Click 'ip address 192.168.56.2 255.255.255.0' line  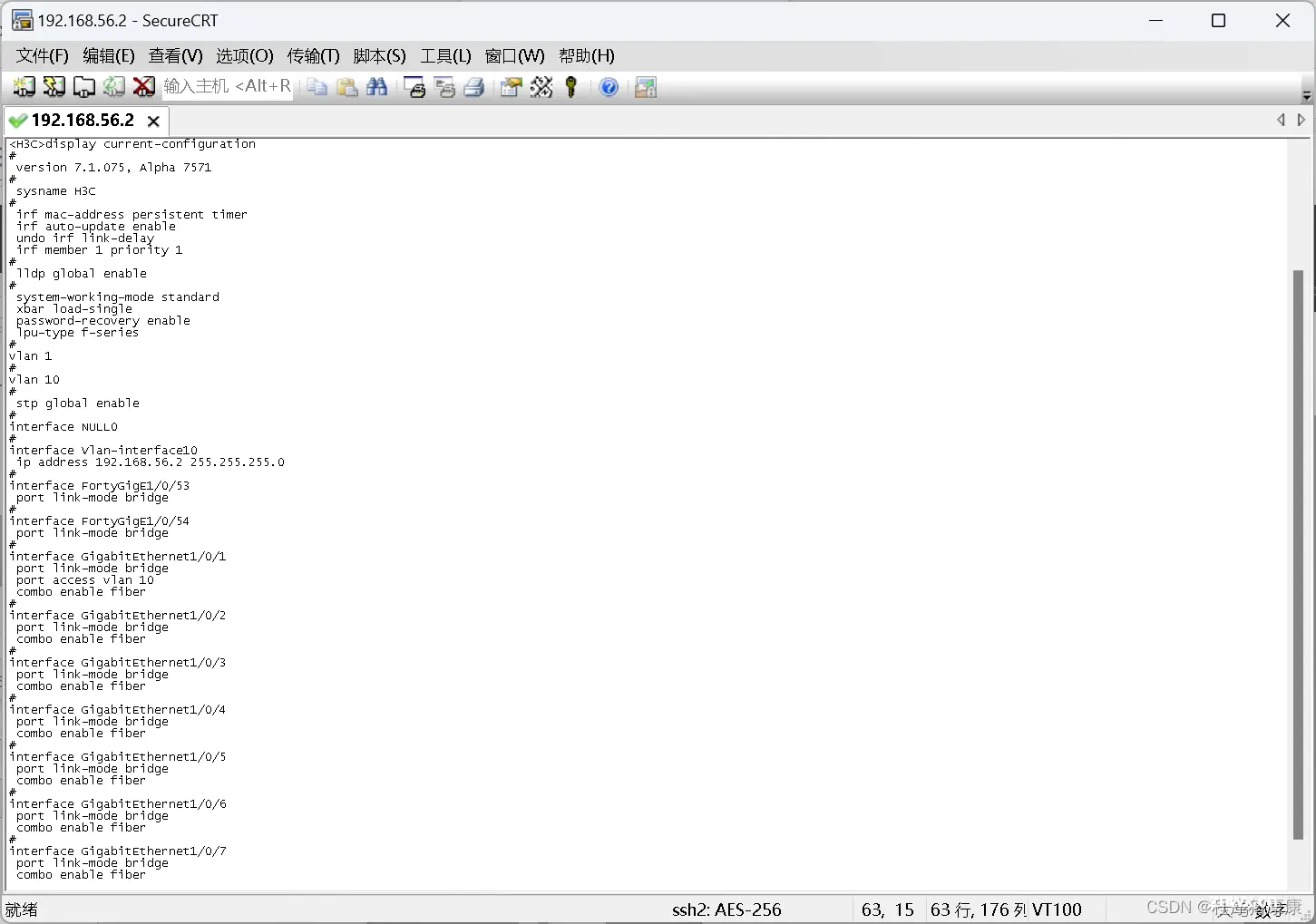click(x=150, y=462)
